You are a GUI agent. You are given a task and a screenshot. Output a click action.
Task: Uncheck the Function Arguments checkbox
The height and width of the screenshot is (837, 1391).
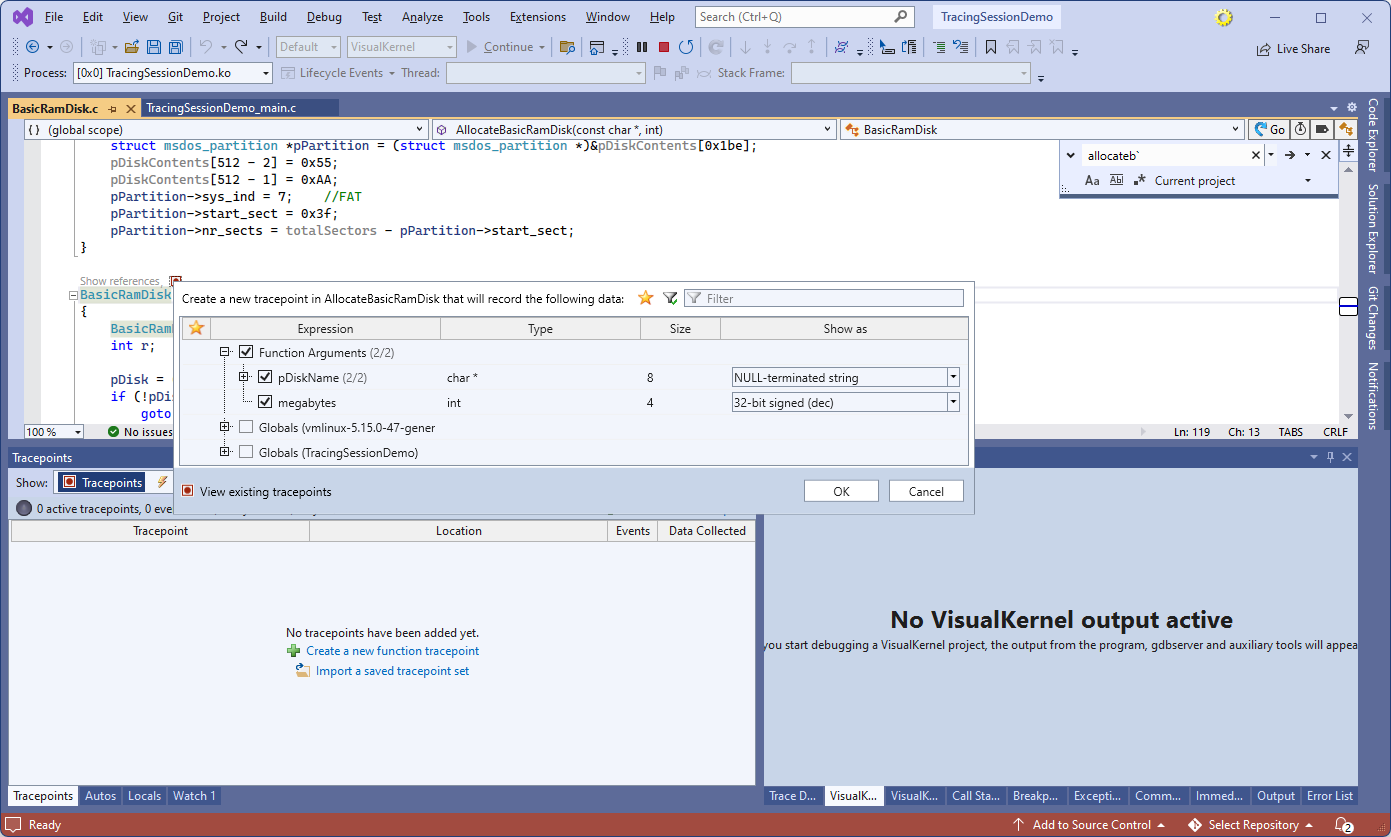pos(246,353)
